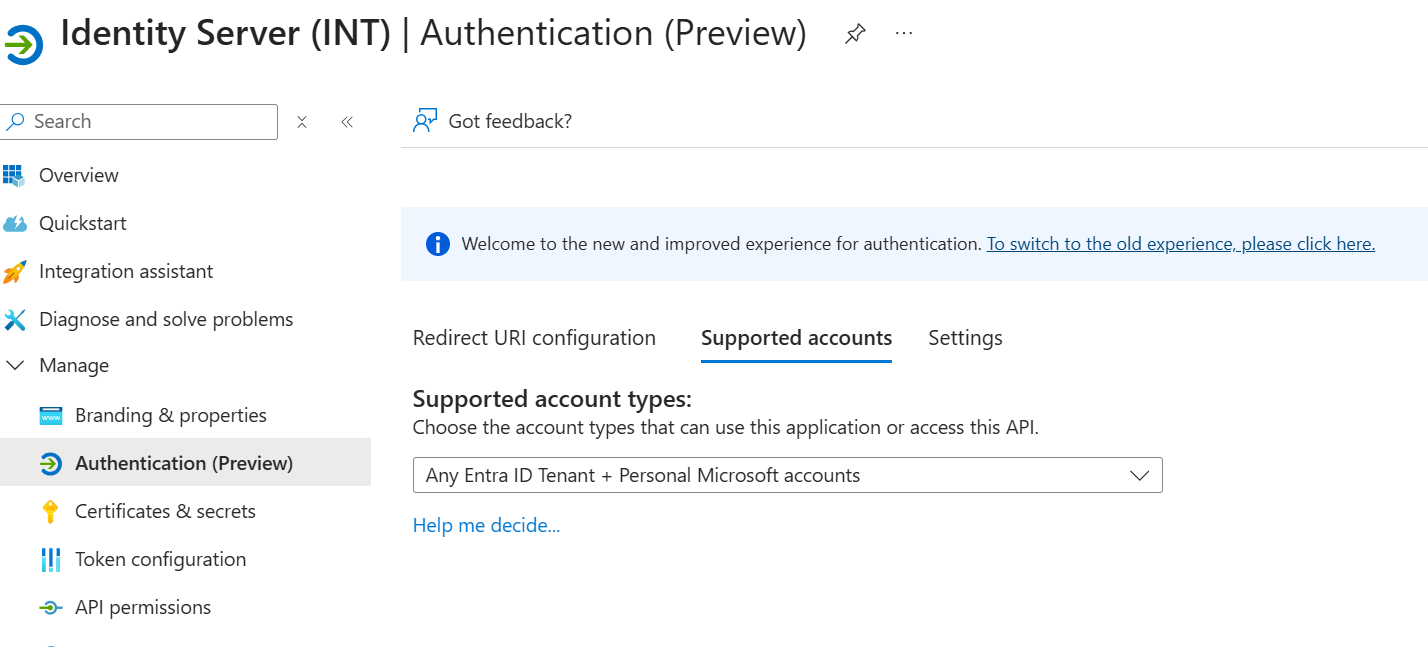The height and width of the screenshot is (647, 1428).
Task: Click the blue info icon in banner
Action: point(438,244)
